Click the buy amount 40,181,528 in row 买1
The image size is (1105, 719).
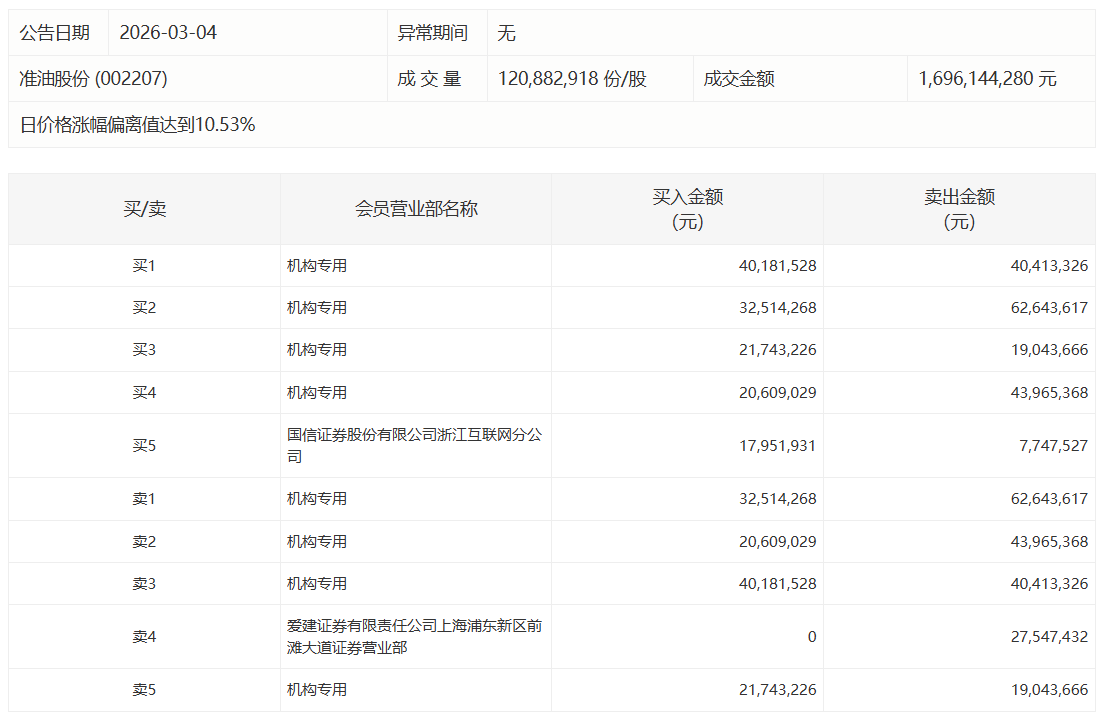(x=783, y=265)
